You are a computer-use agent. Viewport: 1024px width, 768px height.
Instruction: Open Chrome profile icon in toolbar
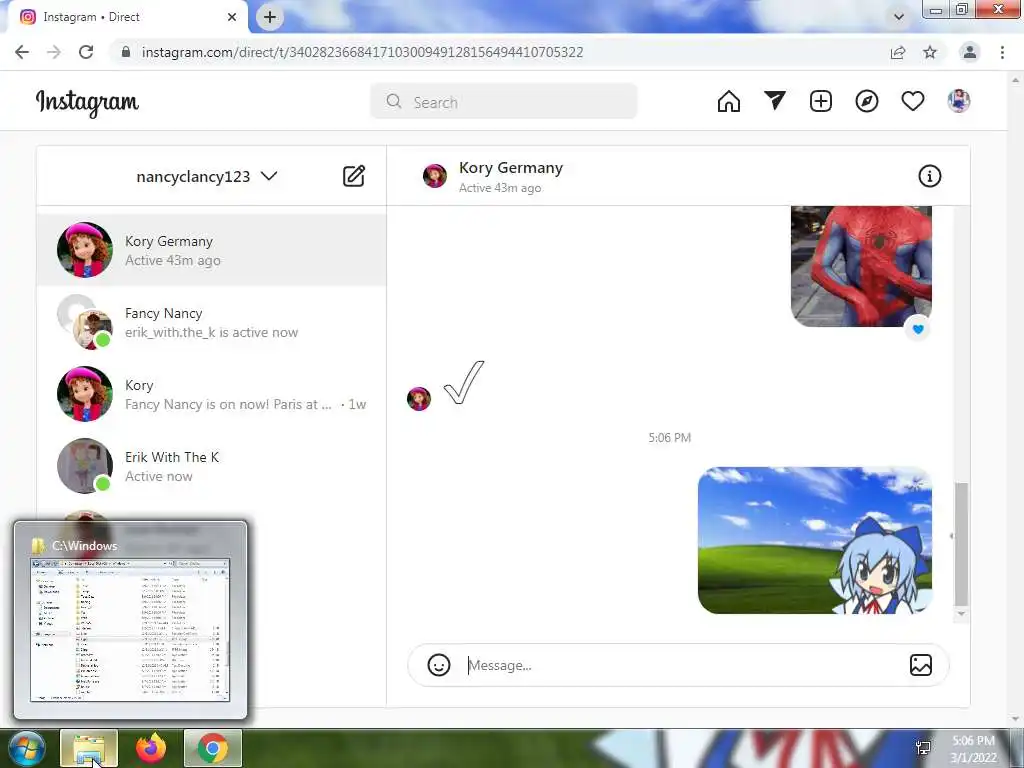[970, 52]
